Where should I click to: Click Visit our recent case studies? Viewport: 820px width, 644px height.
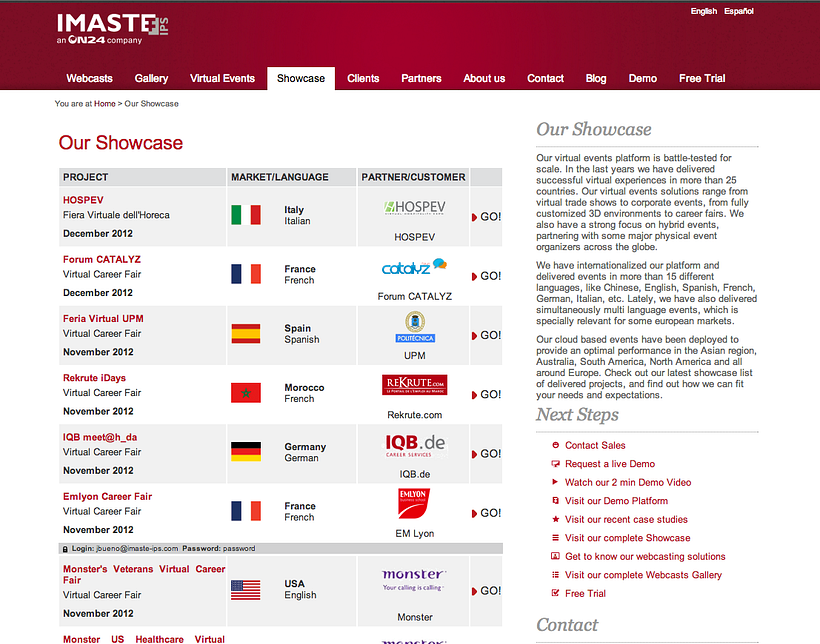point(626,519)
